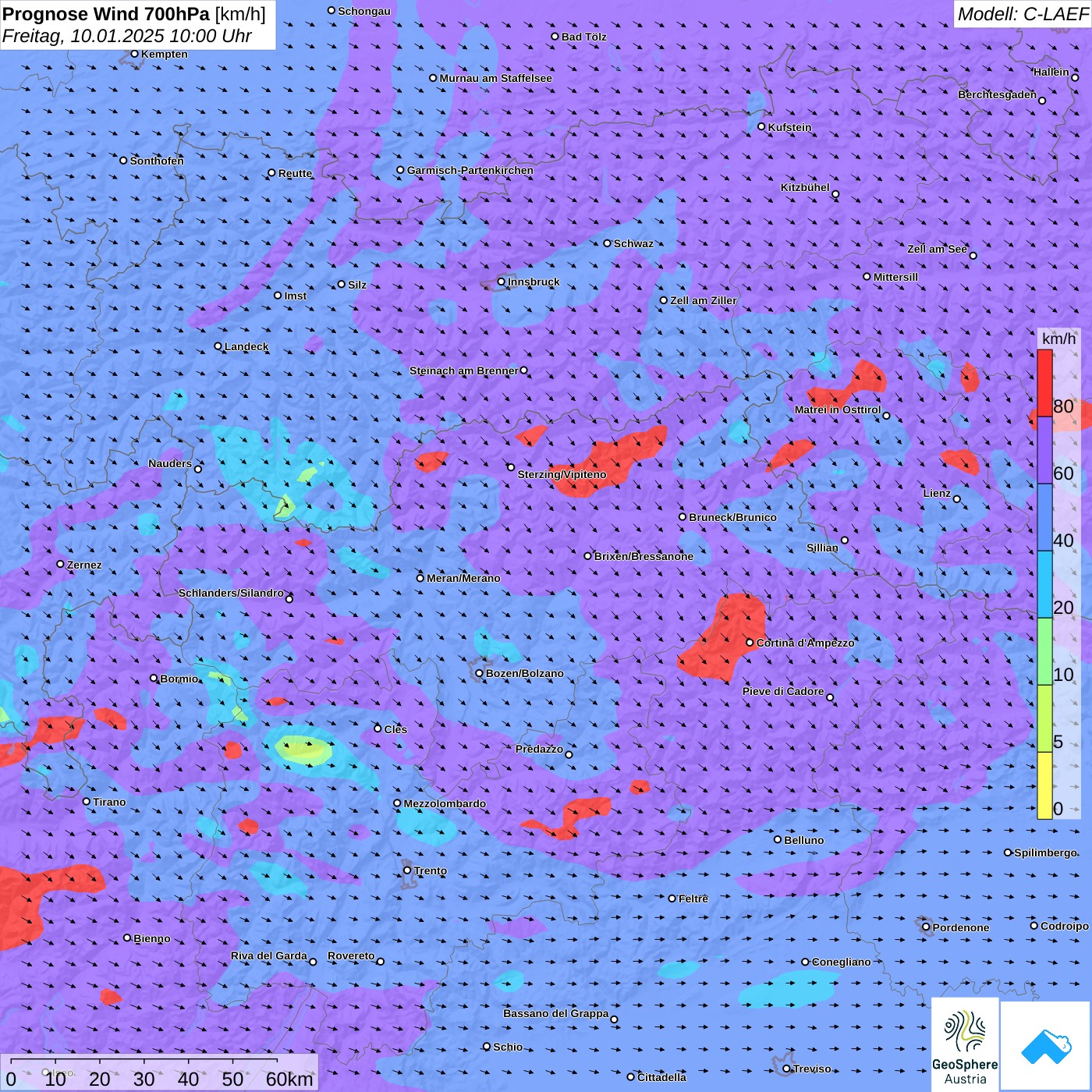Click the 'Steinach am Brenner' label

coord(463,370)
